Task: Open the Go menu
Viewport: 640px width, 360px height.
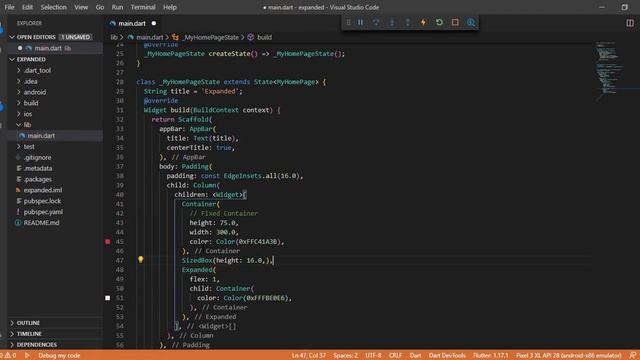Action: [100, 7]
